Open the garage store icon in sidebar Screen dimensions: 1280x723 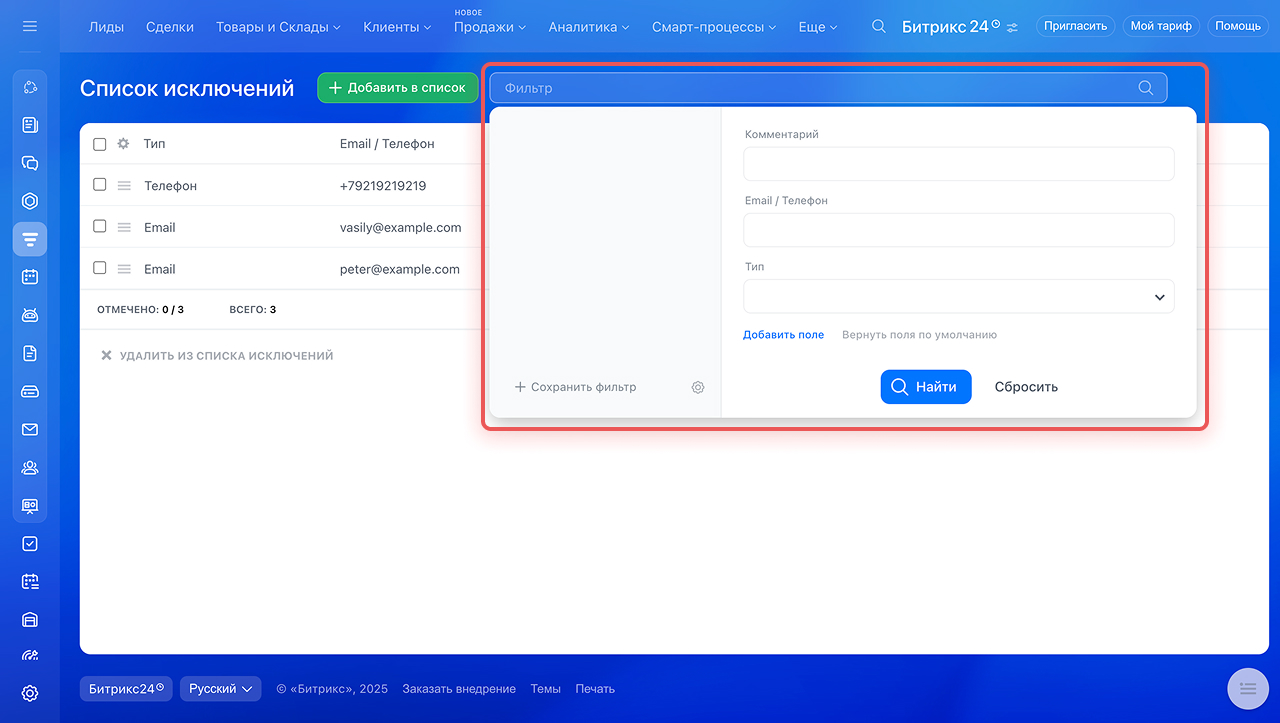click(30, 619)
